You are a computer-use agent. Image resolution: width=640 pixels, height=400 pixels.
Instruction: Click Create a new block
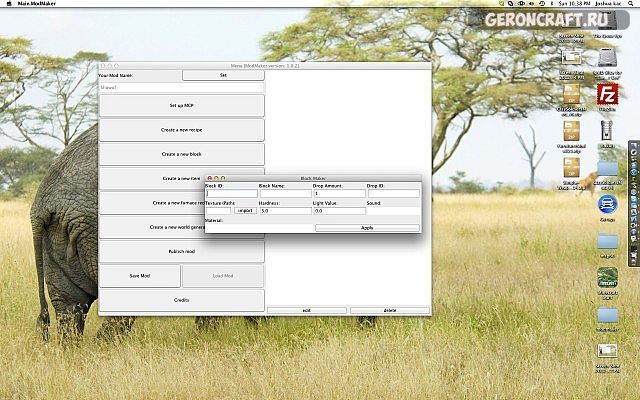(x=182, y=154)
